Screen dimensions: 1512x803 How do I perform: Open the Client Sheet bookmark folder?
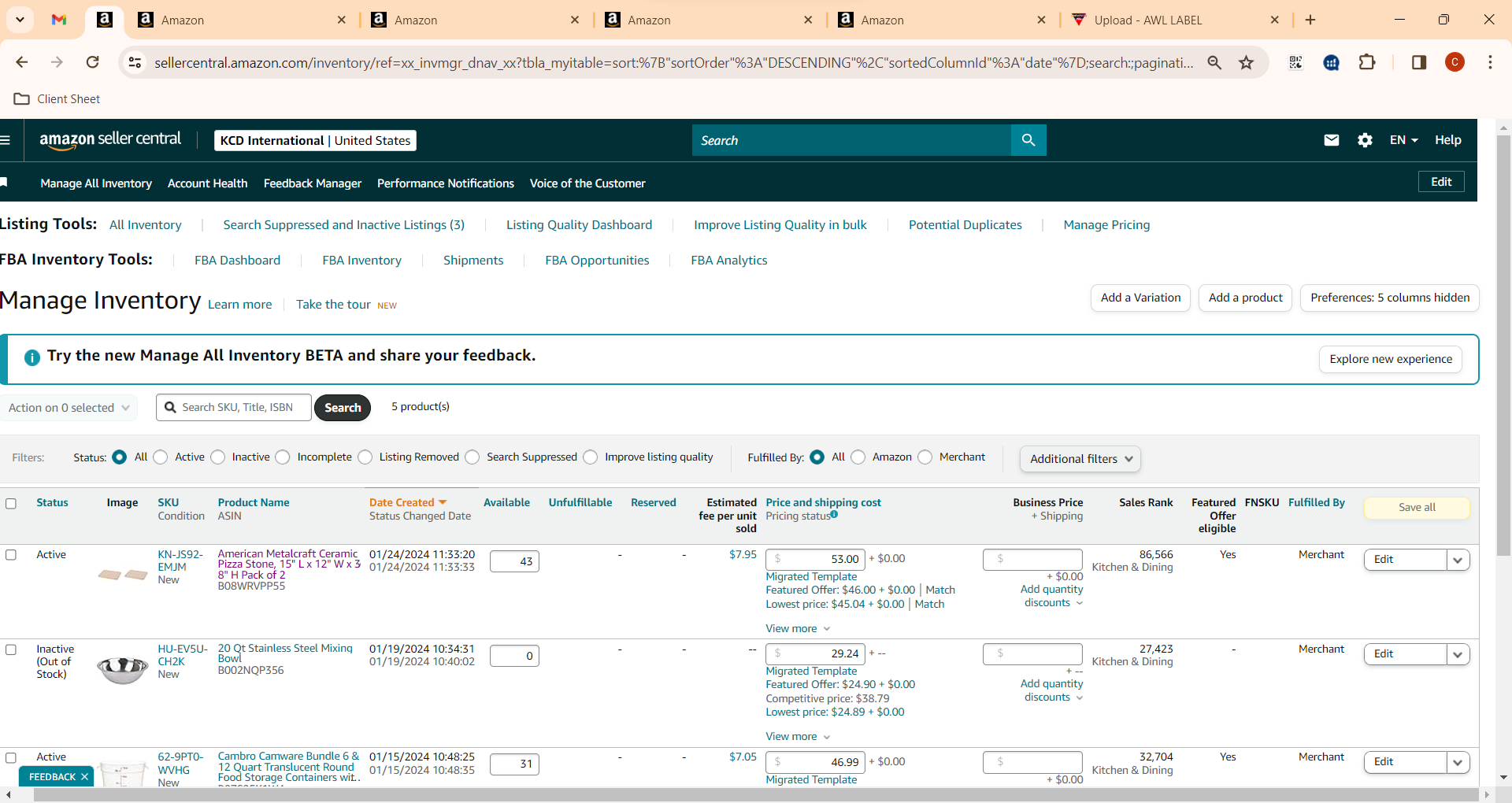point(57,99)
